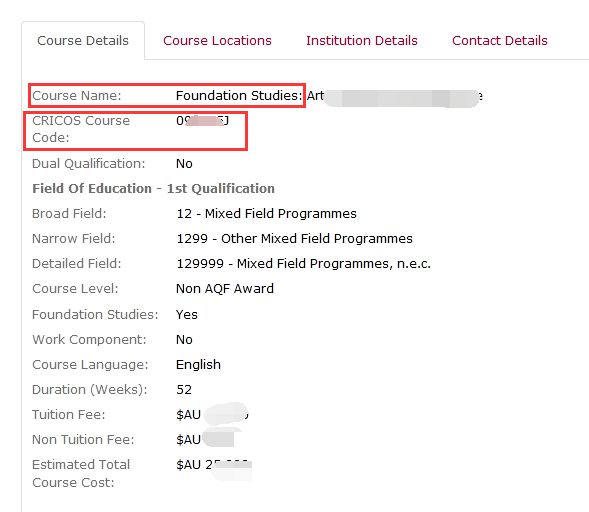This screenshot has height=512, width=589.
Task: Click Course Level value Non AQF Award
Action: click(x=225, y=289)
